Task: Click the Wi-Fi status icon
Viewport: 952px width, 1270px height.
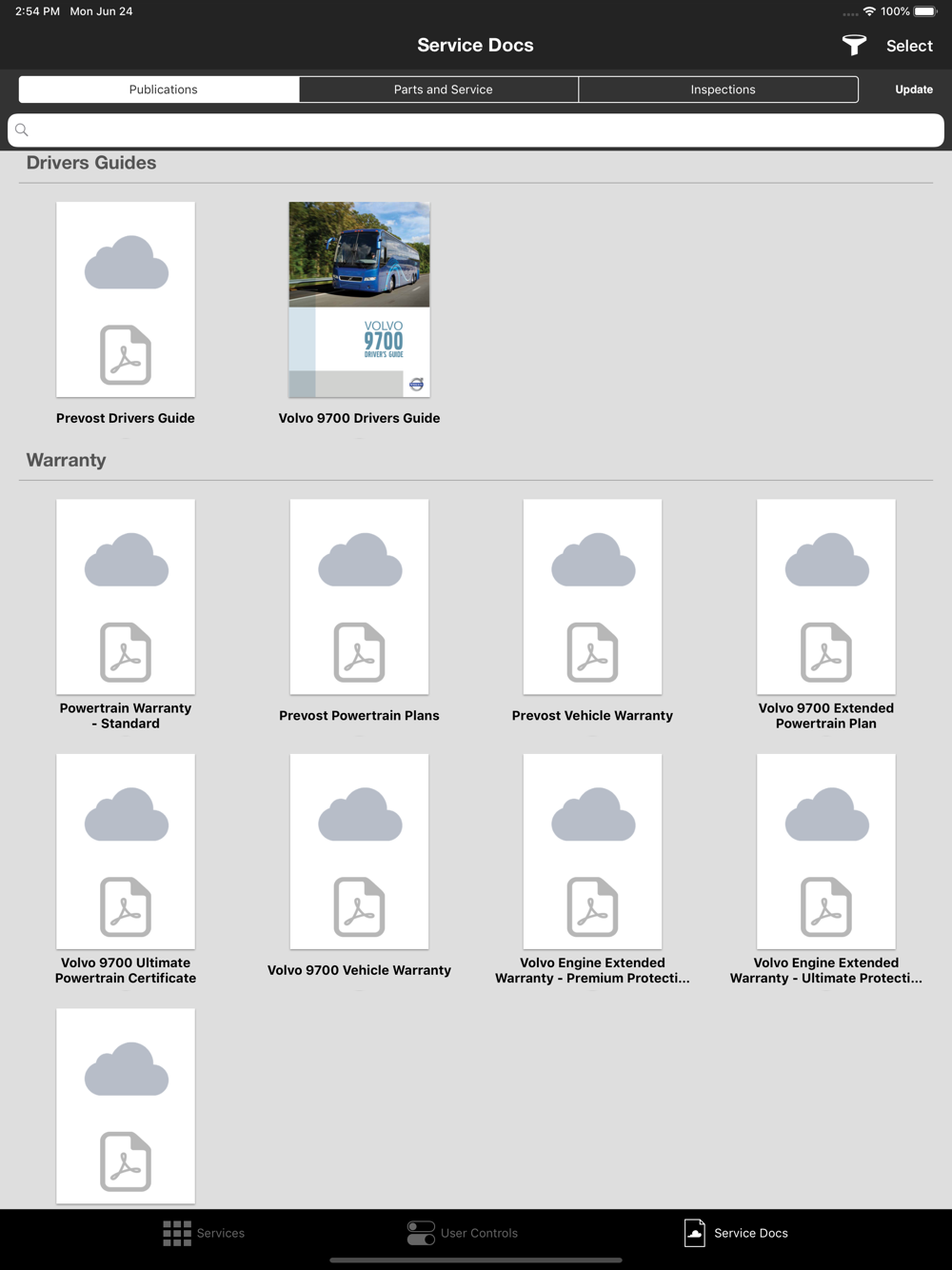Action: pyautogui.click(x=869, y=11)
